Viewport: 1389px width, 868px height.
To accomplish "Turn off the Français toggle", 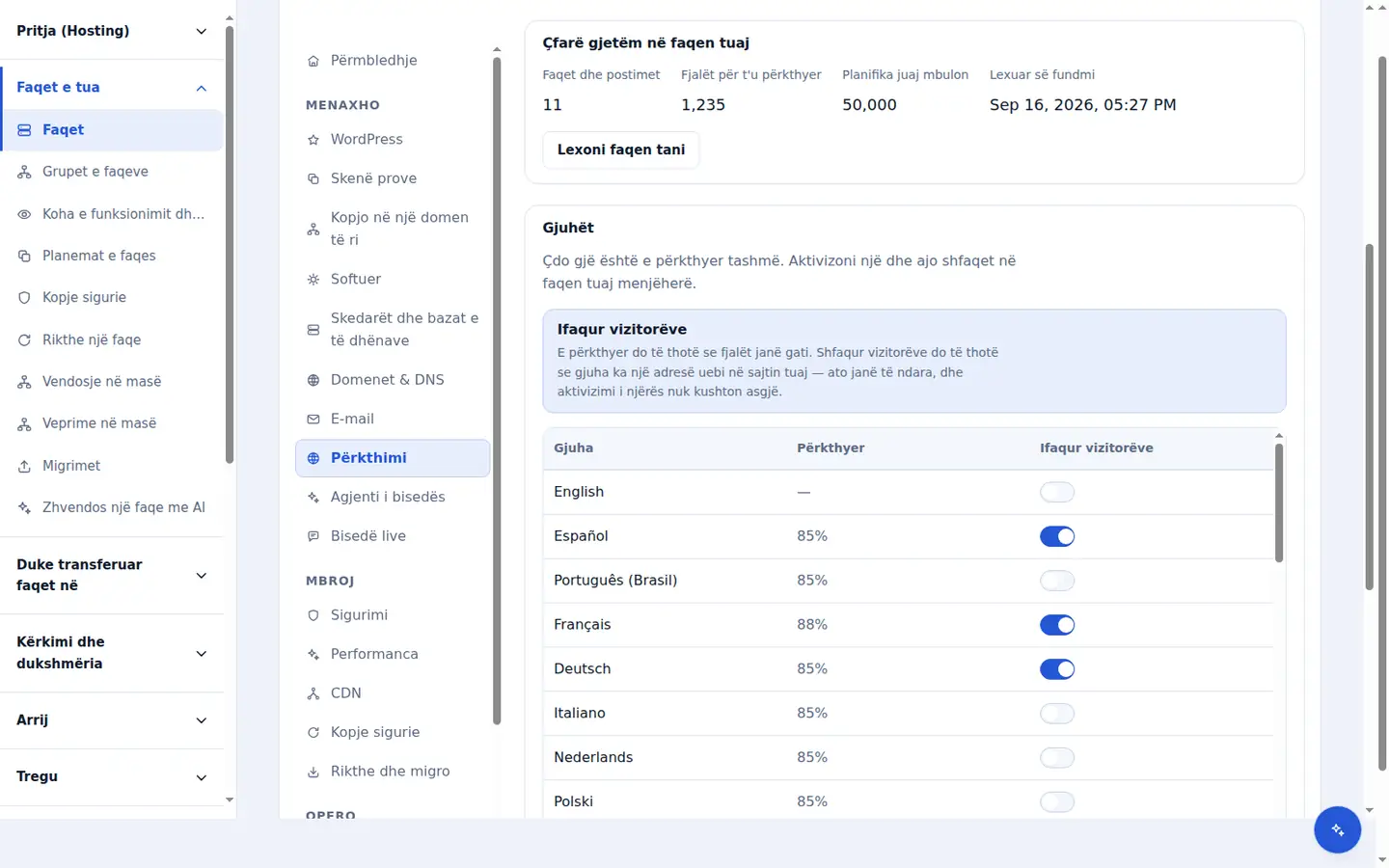I will pyautogui.click(x=1057, y=625).
